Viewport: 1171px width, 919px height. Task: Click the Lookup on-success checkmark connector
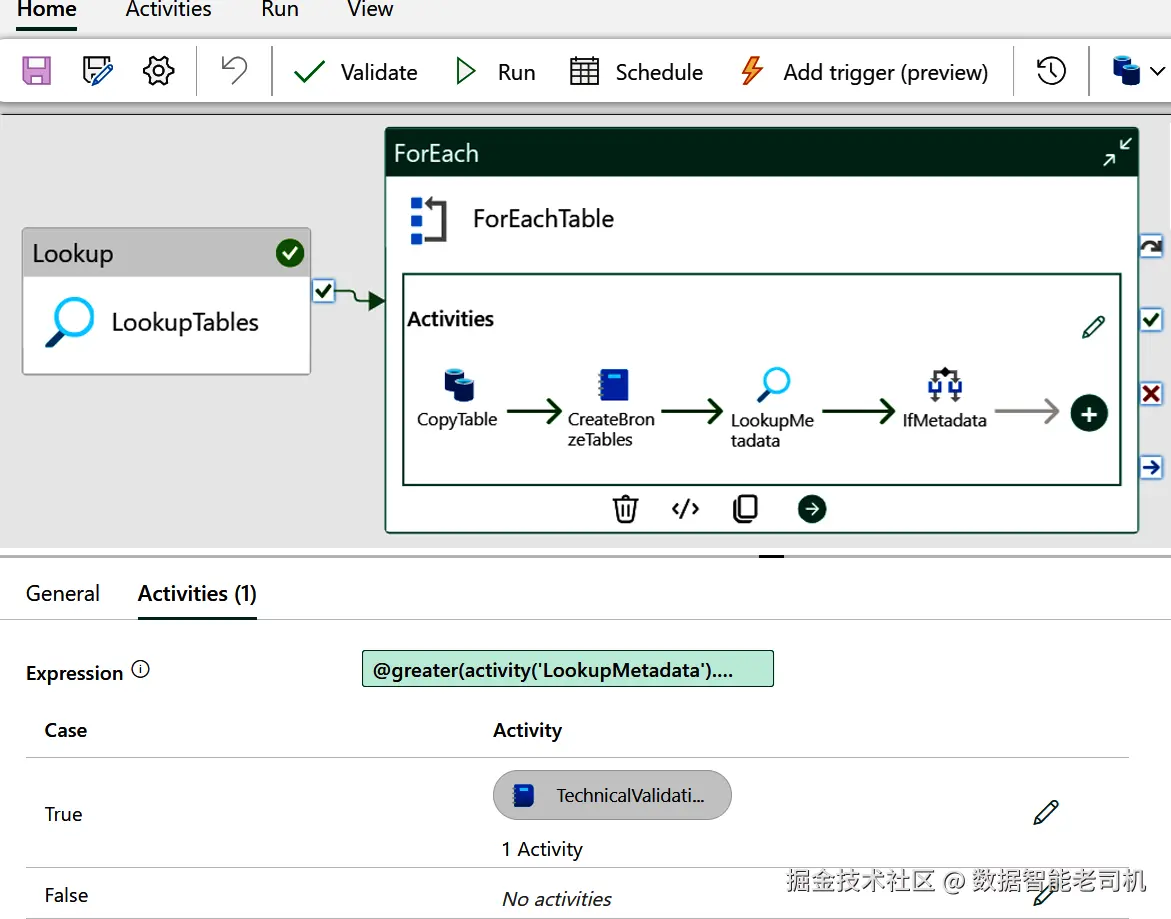[323, 291]
